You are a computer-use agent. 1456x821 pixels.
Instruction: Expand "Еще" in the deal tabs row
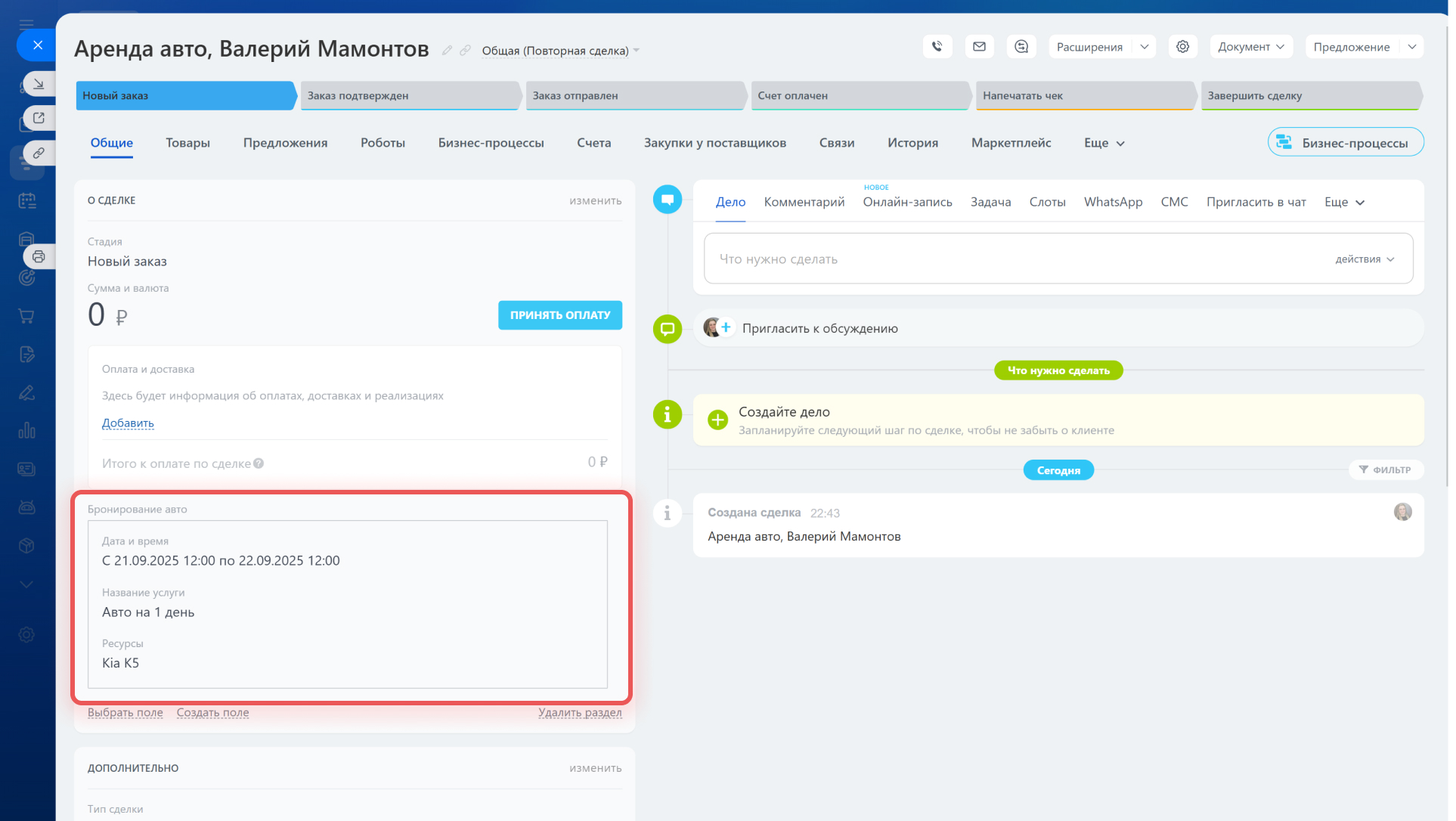pyautogui.click(x=1104, y=143)
